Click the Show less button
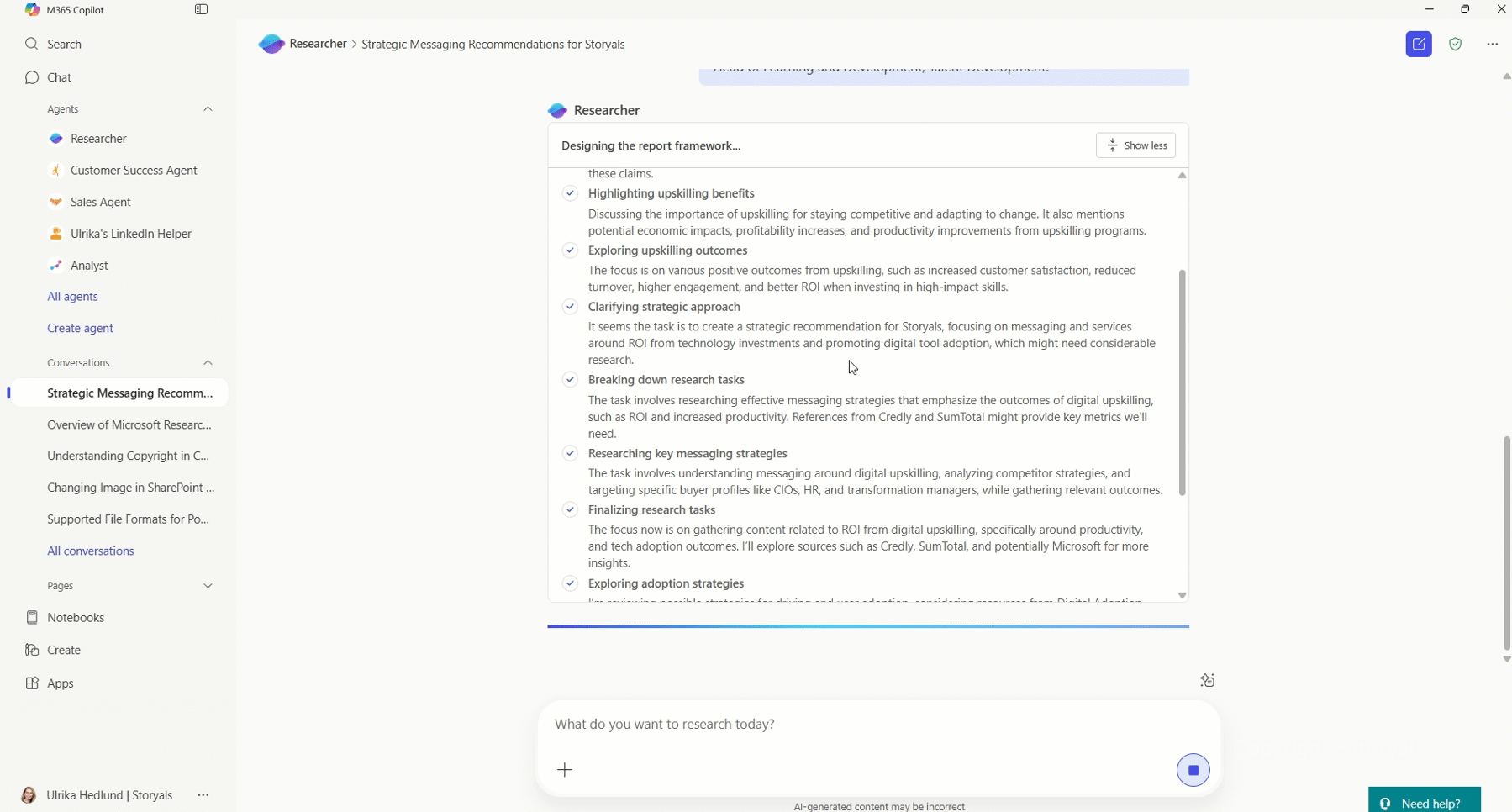This screenshot has height=812, width=1512. pos(1135,145)
